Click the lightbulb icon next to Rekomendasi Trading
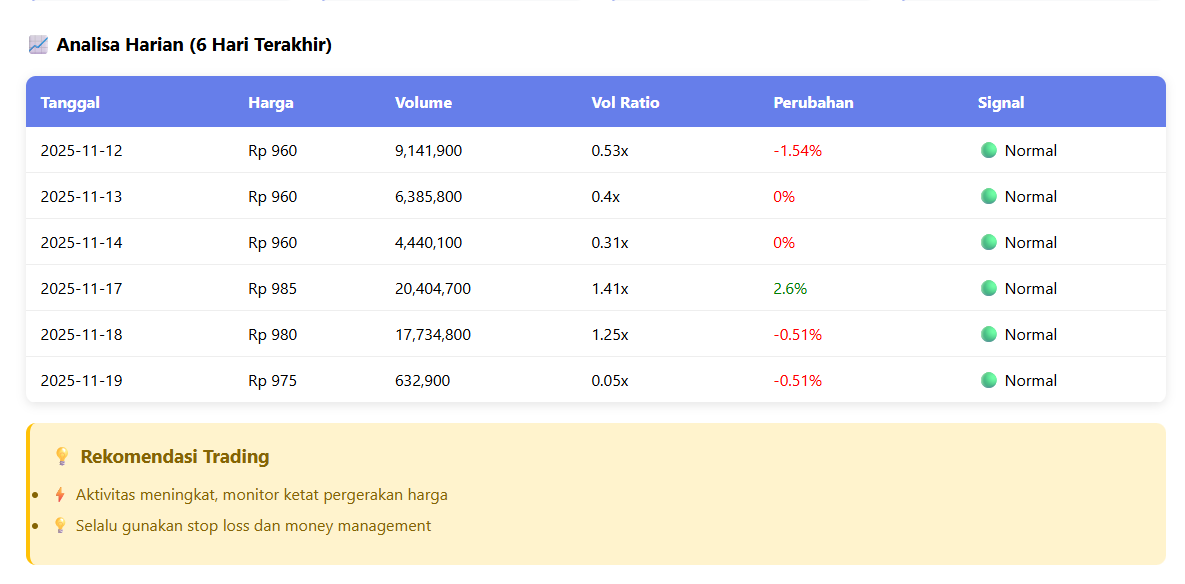Viewport: 1185px width, 584px height. (62, 457)
